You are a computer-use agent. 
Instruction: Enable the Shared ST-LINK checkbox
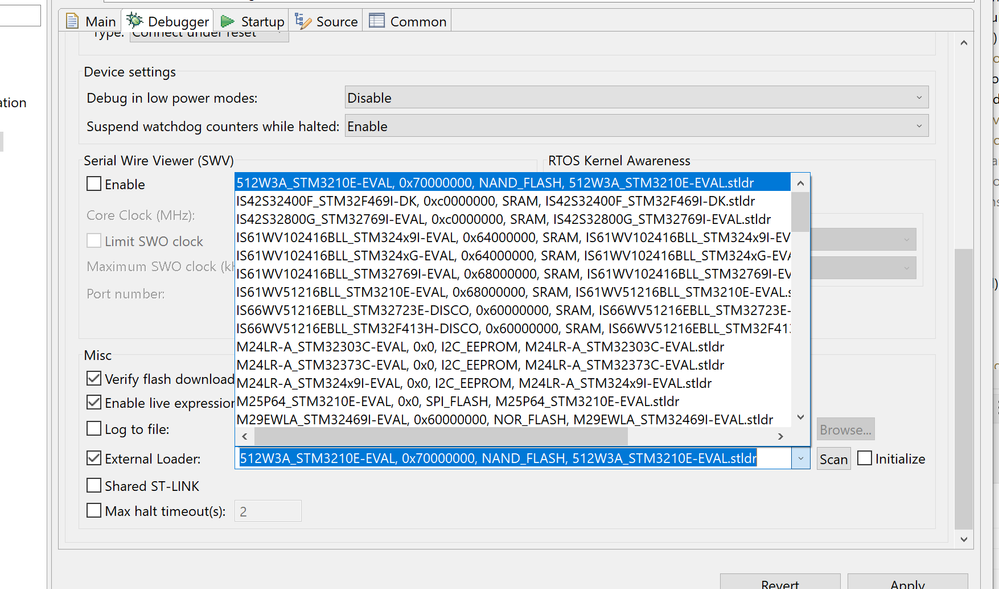94,486
